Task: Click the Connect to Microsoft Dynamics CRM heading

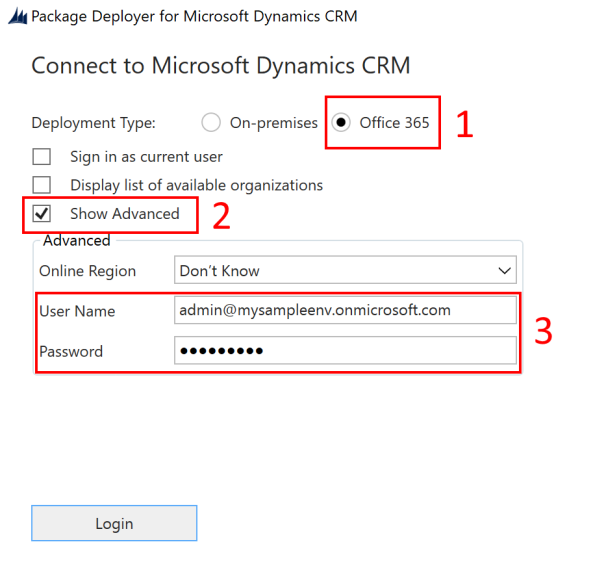Action: pos(221,66)
